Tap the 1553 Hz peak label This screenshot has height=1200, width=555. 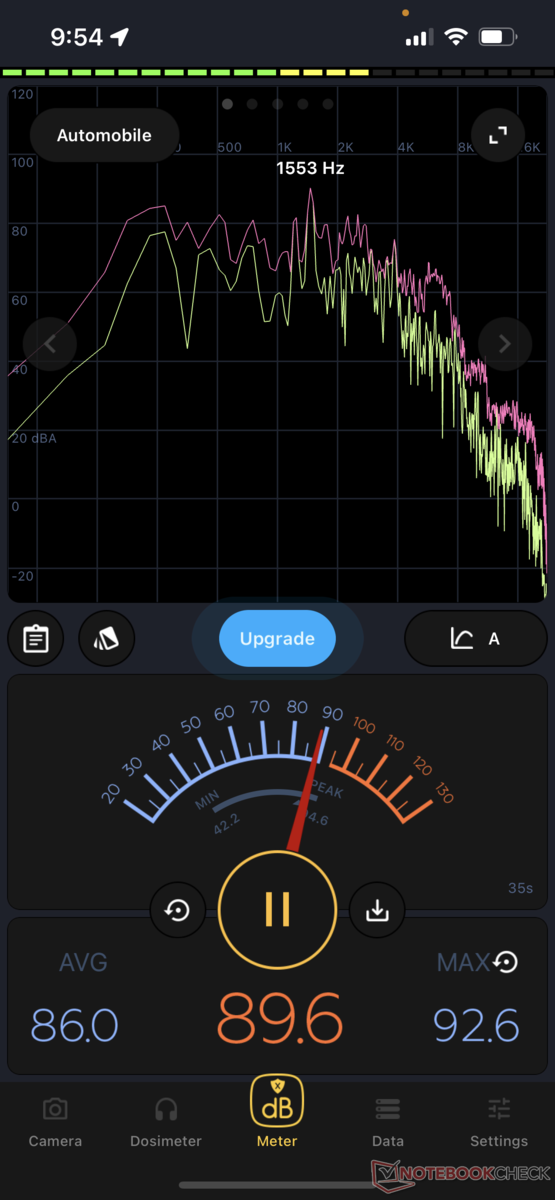tap(310, 168)
